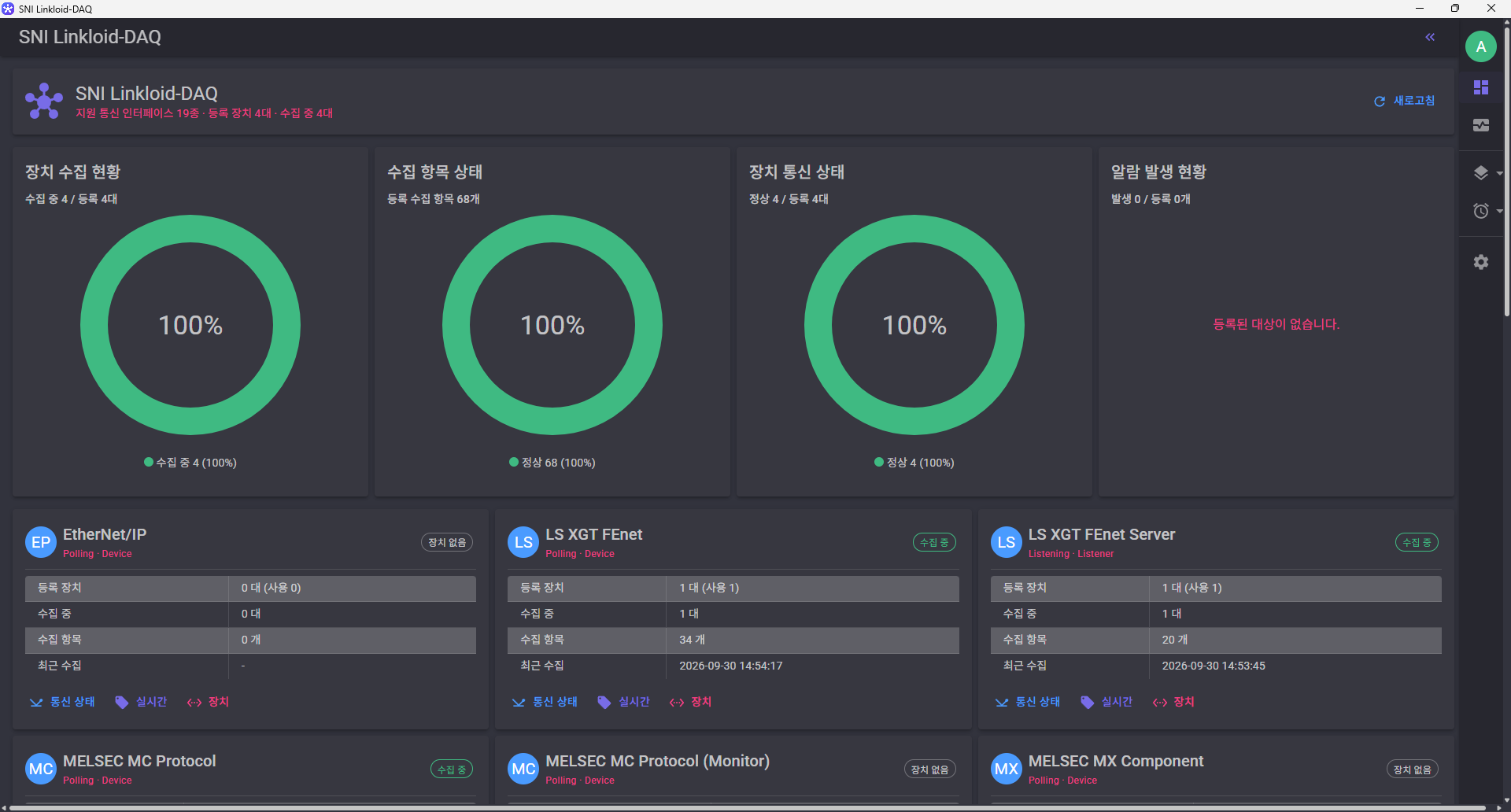Screen dimensions: 1511x812
Task: Collapse sidebar with double chevron icon
Action: point(1430,37)
